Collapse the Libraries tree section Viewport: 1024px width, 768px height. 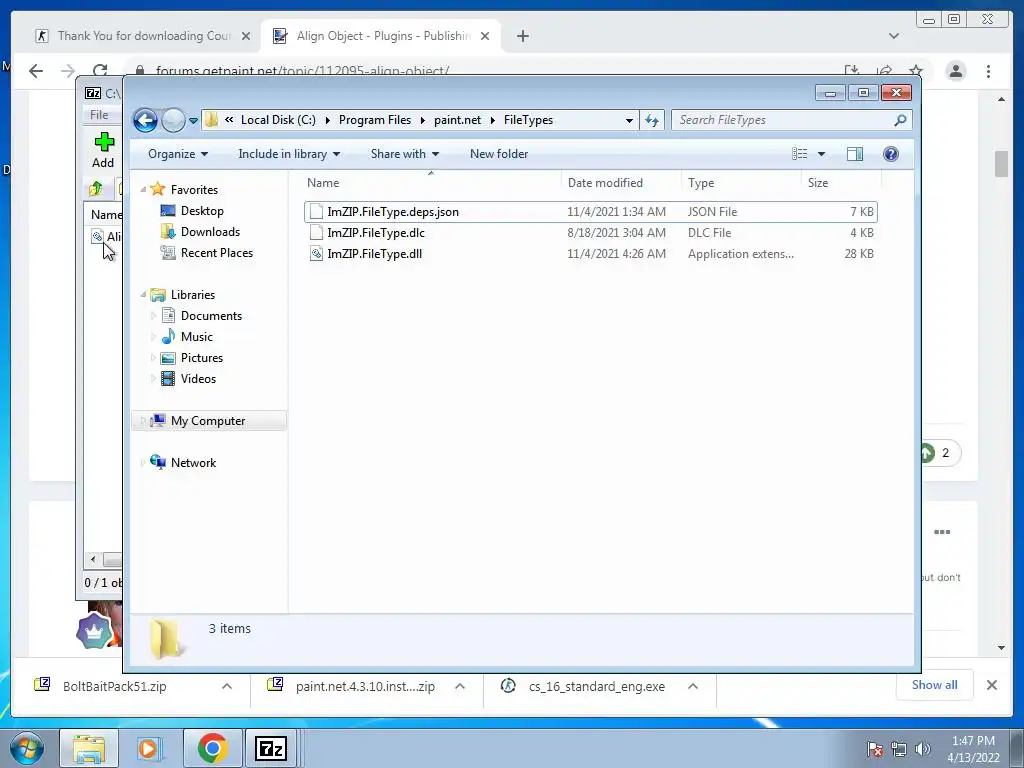tap(144, 295)
